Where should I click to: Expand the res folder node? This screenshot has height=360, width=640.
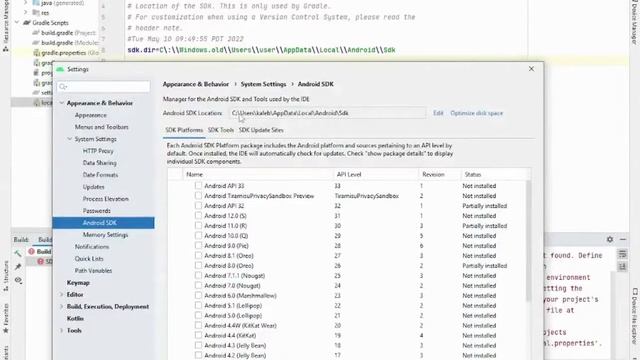pyautogui.click(x=25, y=13)
